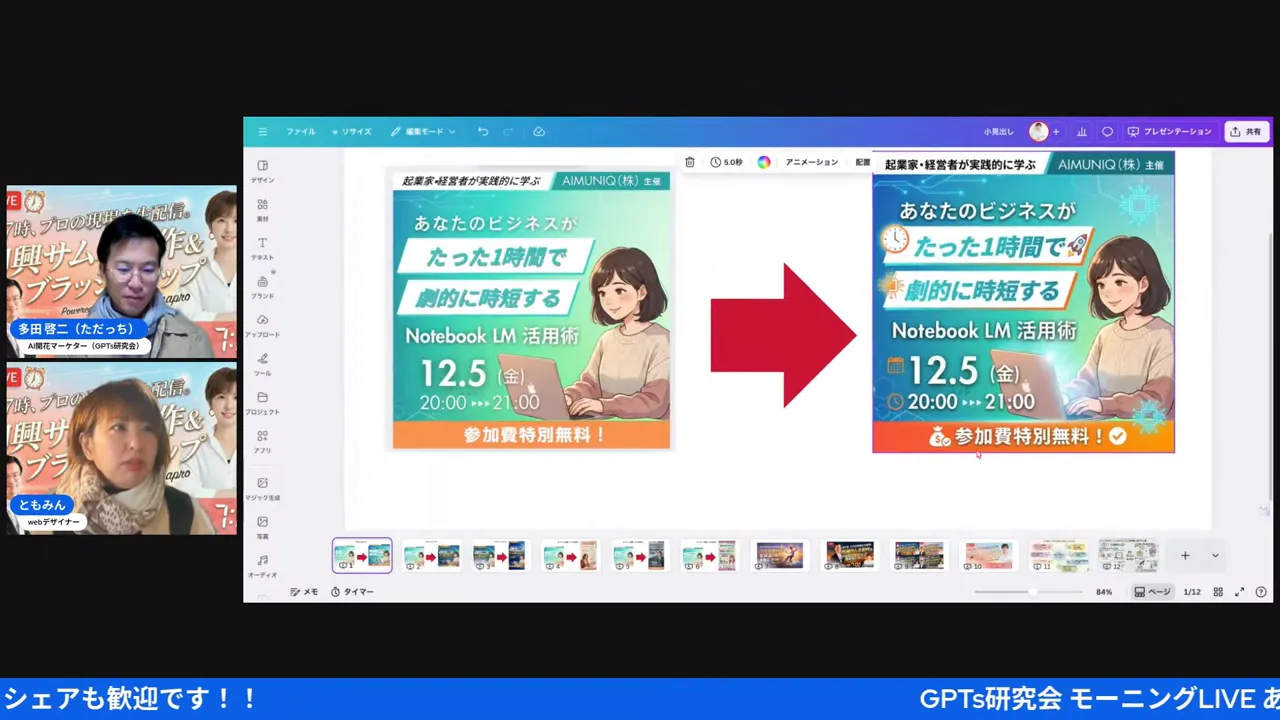This screenshot has width=1280, height=720.
Task: Select the テキスト (Text) tool
Action: pyautogui.click(x=262, y=249)
